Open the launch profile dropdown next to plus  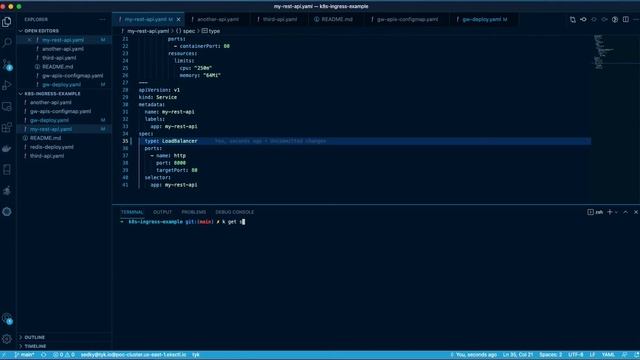point(616,212)
